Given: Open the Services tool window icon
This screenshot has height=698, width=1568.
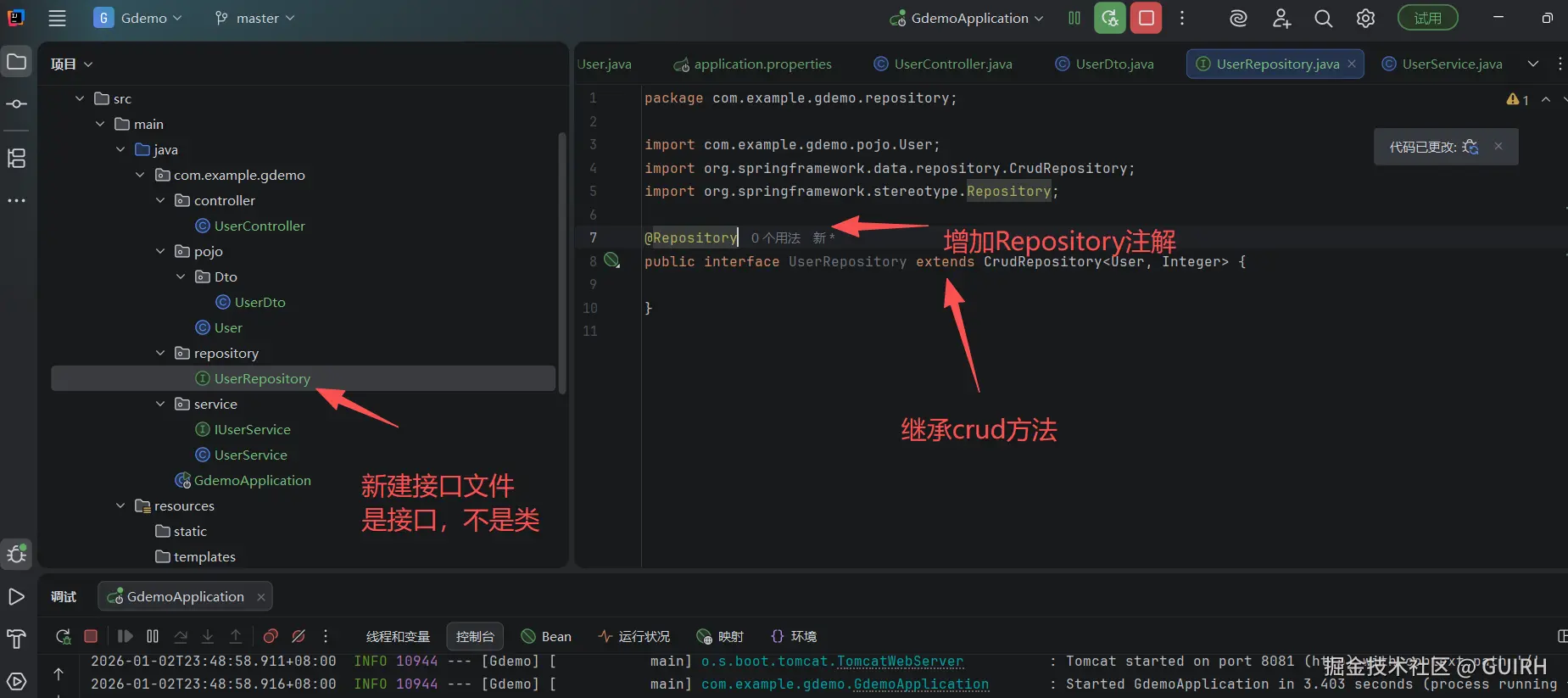Looking at the screenshot, I should [16, 681].
